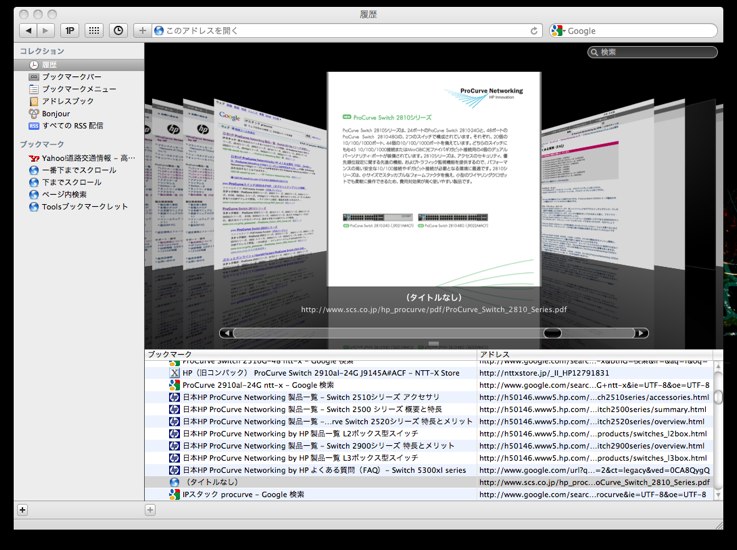
Task: Select HP ProCurve Switch 2910al-24G NTT-X Store row
Action: (x=429, y=373)
